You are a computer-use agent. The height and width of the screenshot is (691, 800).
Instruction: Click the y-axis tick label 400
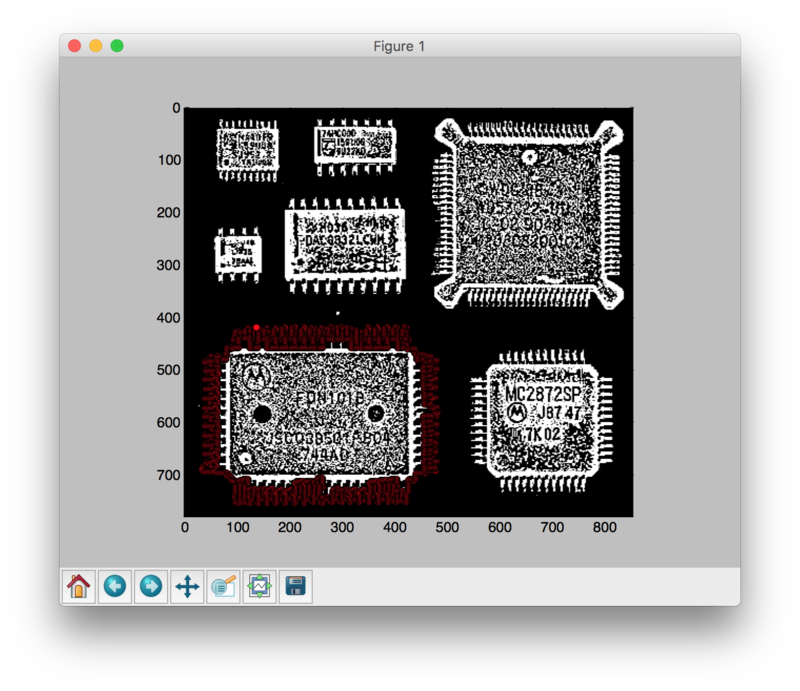pyautogui.click(x=169, y=318)
